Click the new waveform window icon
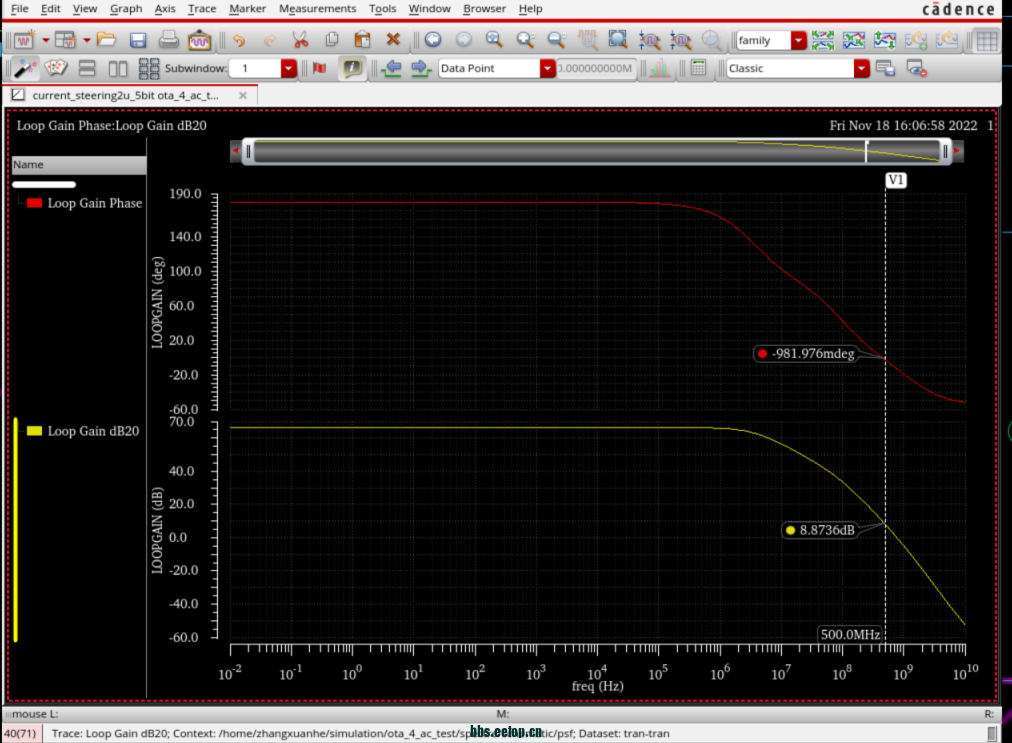Screen dimensions: 1012x743 tap(25, 40)
